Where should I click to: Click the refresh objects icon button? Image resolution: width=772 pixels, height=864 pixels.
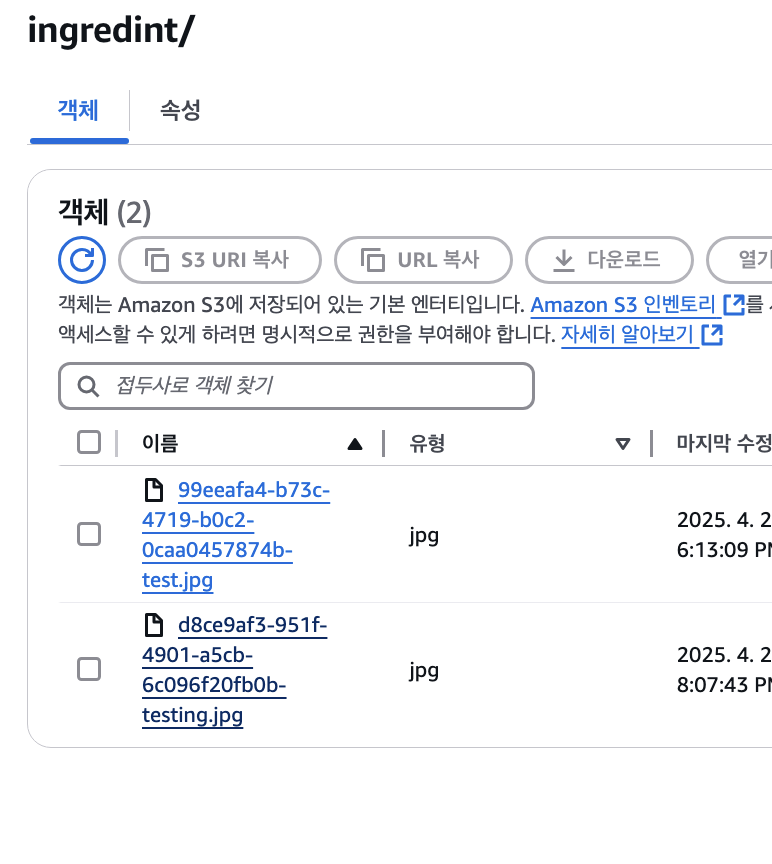(82, 260)
